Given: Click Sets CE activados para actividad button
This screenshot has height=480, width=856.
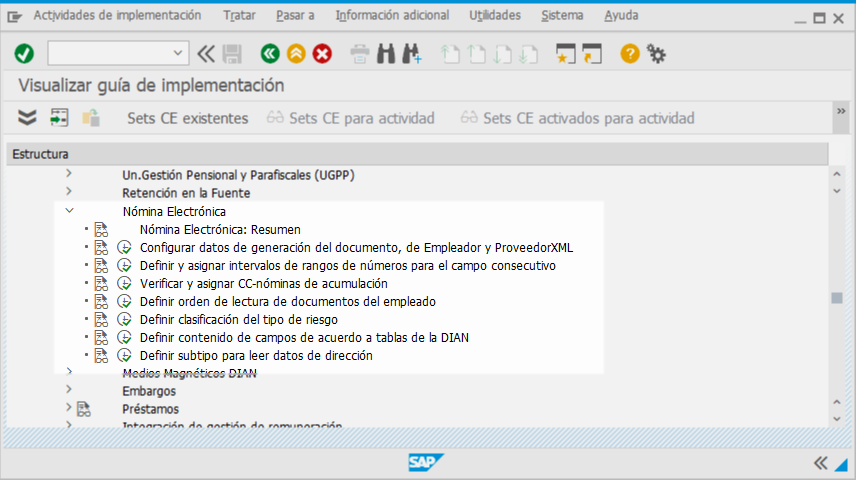Looking at the screenshot, I should pyautogui.click(x=578, y=118).
